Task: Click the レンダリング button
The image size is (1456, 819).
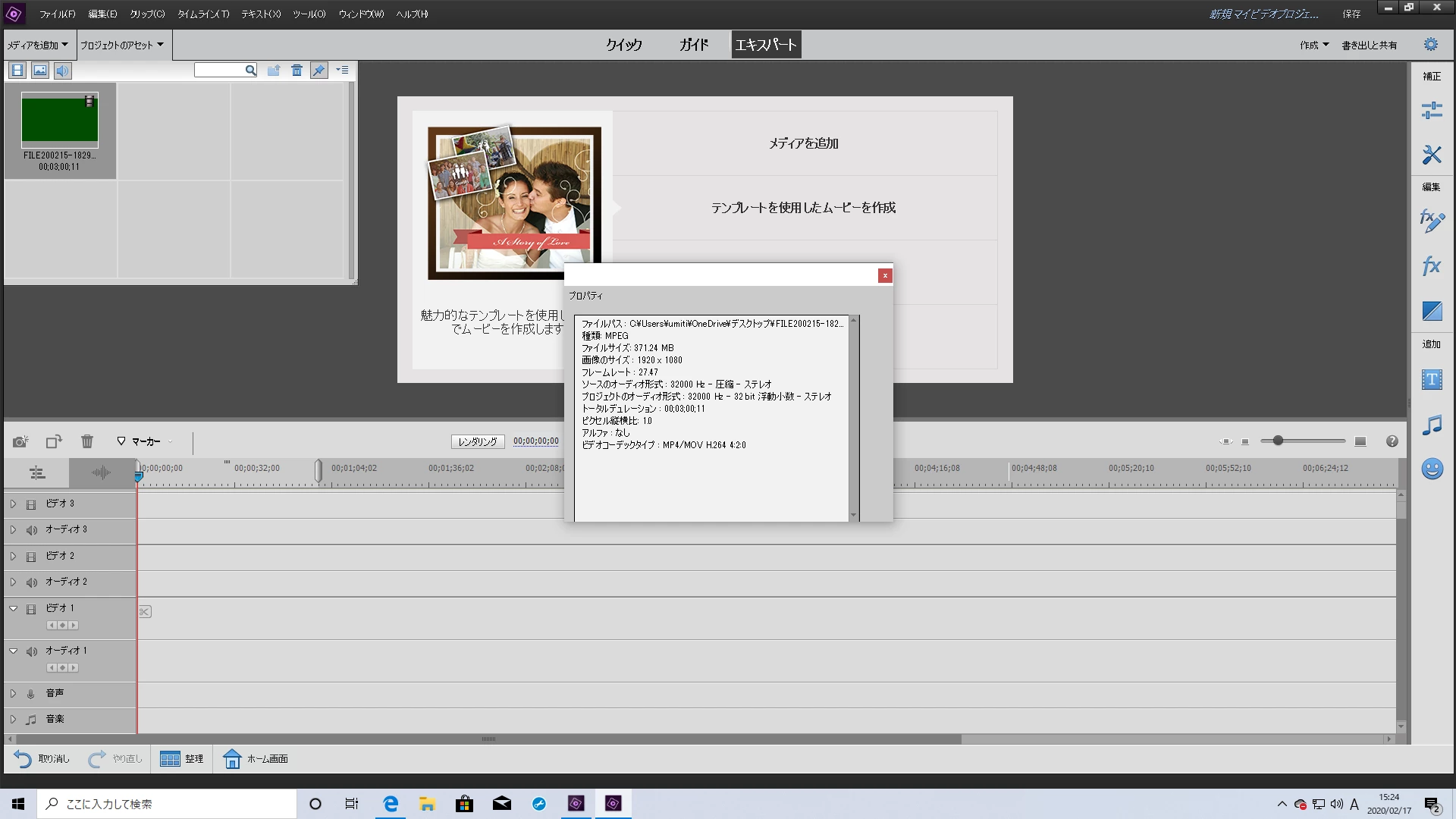Action: point(478,441)
